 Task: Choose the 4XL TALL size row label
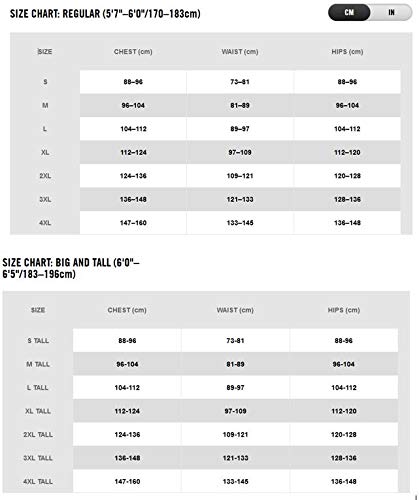(x=38, y=482)
